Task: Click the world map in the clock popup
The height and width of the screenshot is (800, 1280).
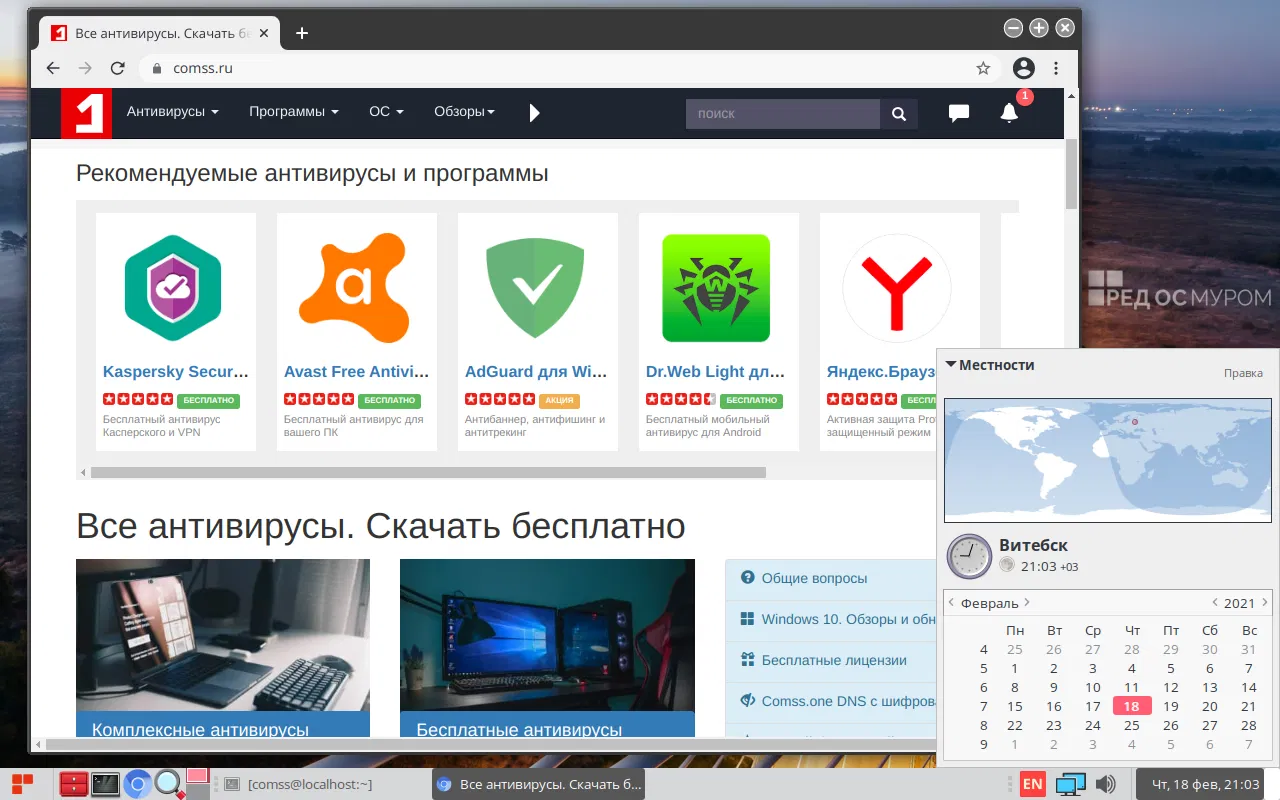Action: (1107, 460)
